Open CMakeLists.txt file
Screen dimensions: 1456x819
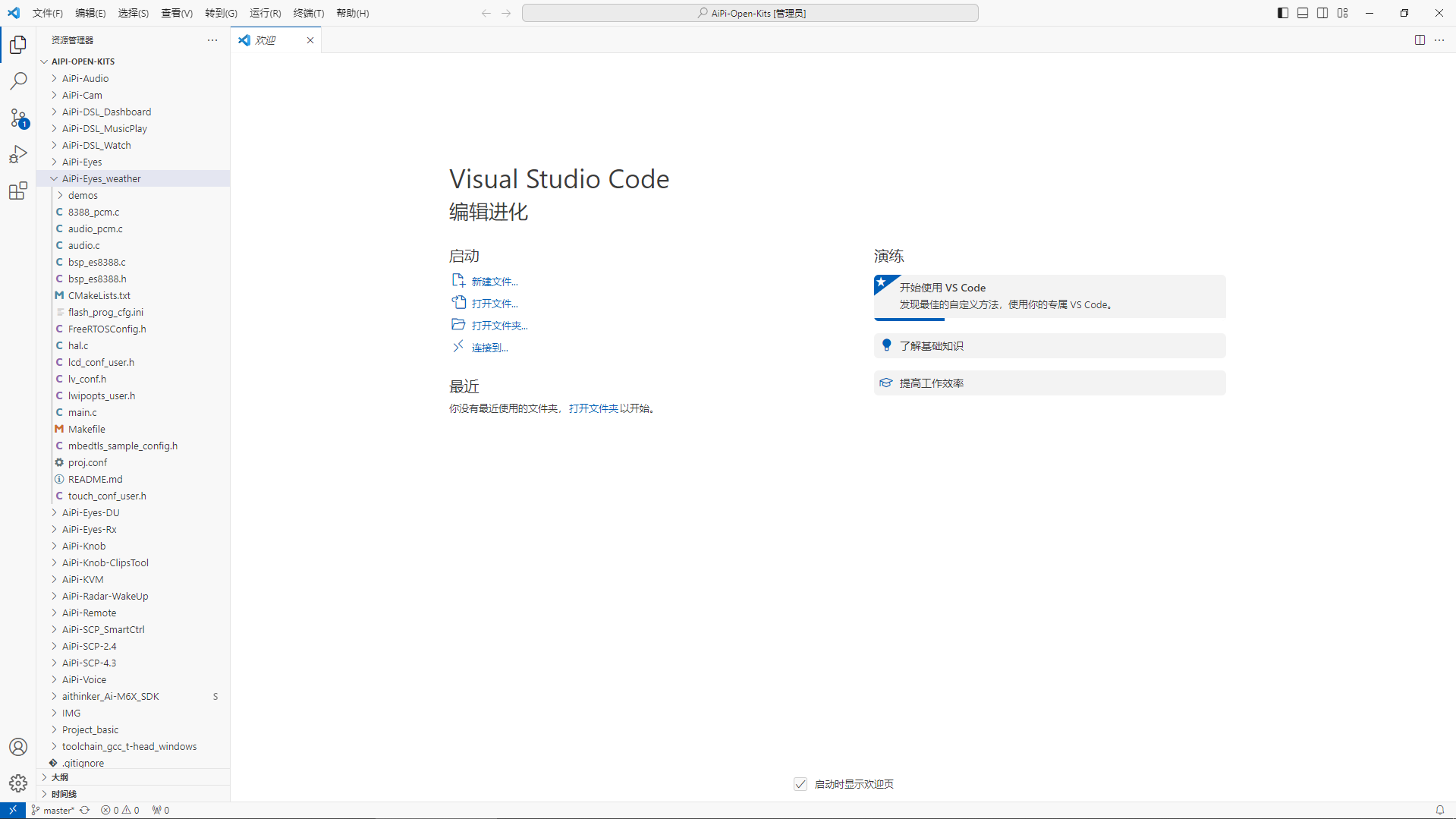[133, 295]
